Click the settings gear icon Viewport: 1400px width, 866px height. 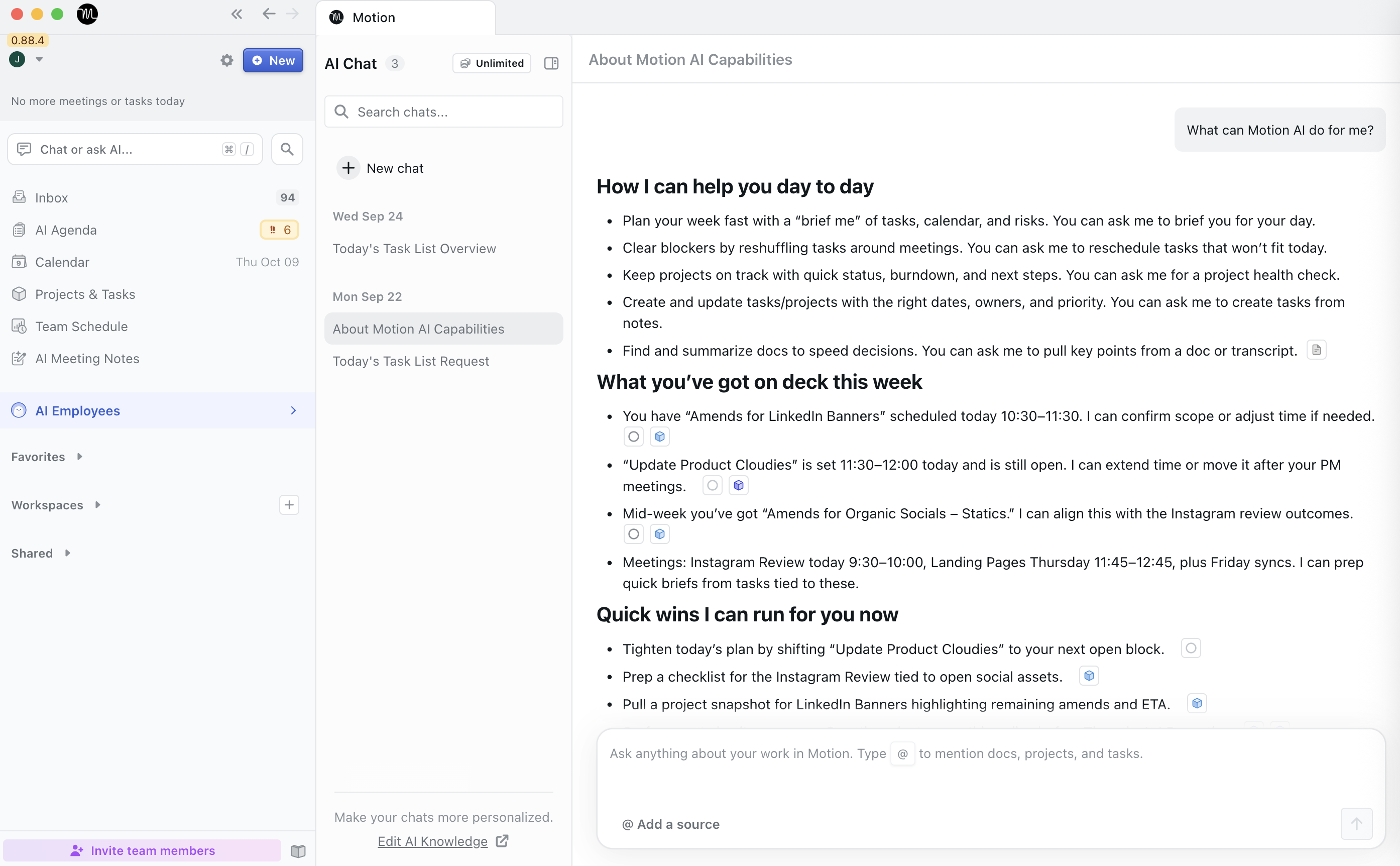[x=227, y=61]
